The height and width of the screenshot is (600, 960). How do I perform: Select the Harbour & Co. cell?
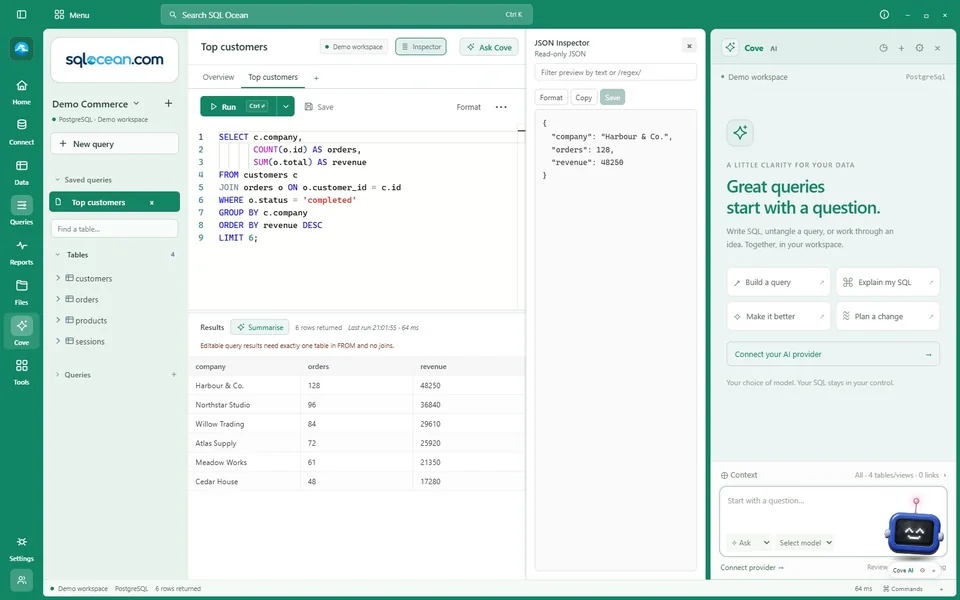point(244,386)
